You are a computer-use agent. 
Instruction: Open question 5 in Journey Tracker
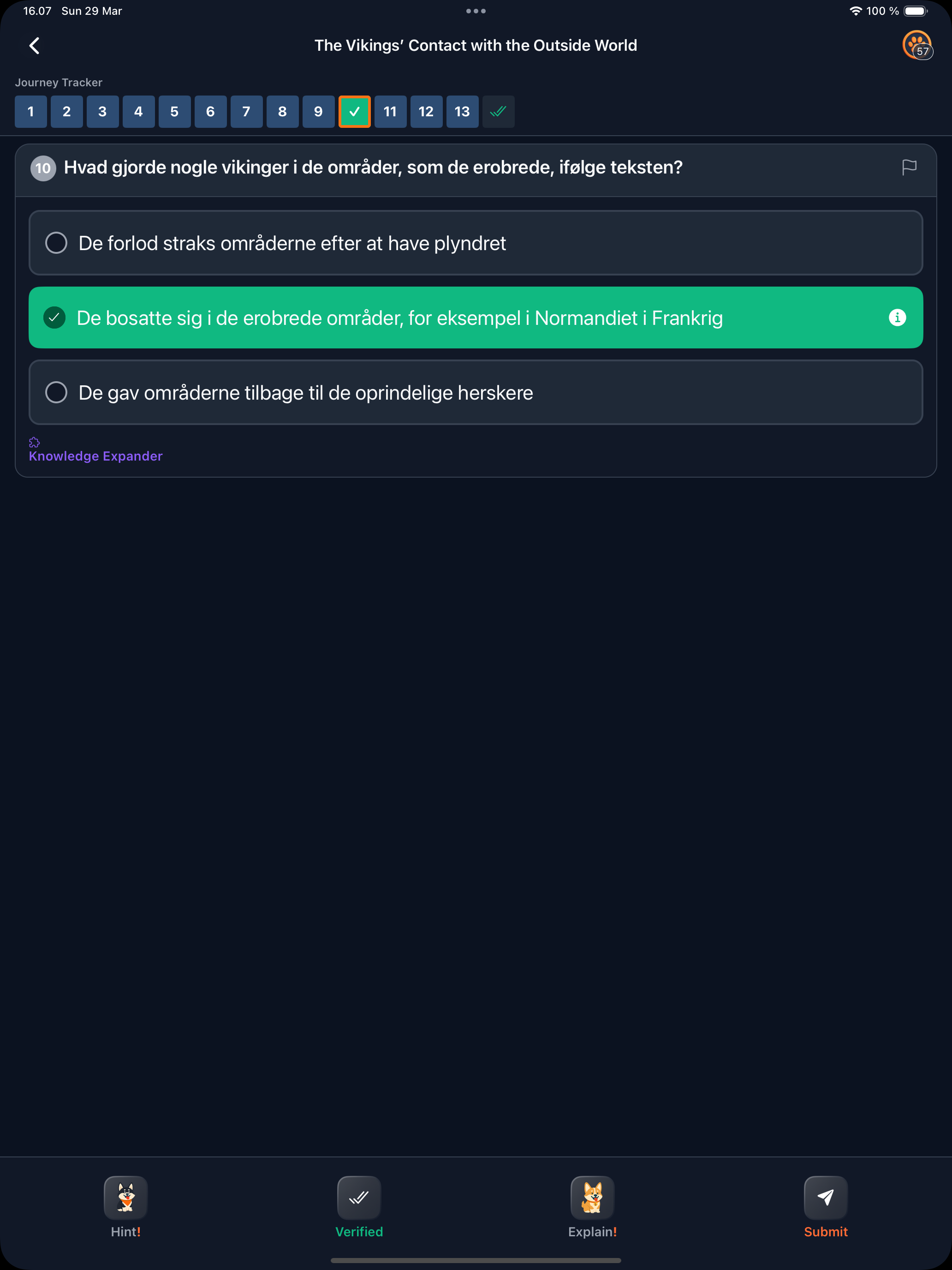[174, 111]
